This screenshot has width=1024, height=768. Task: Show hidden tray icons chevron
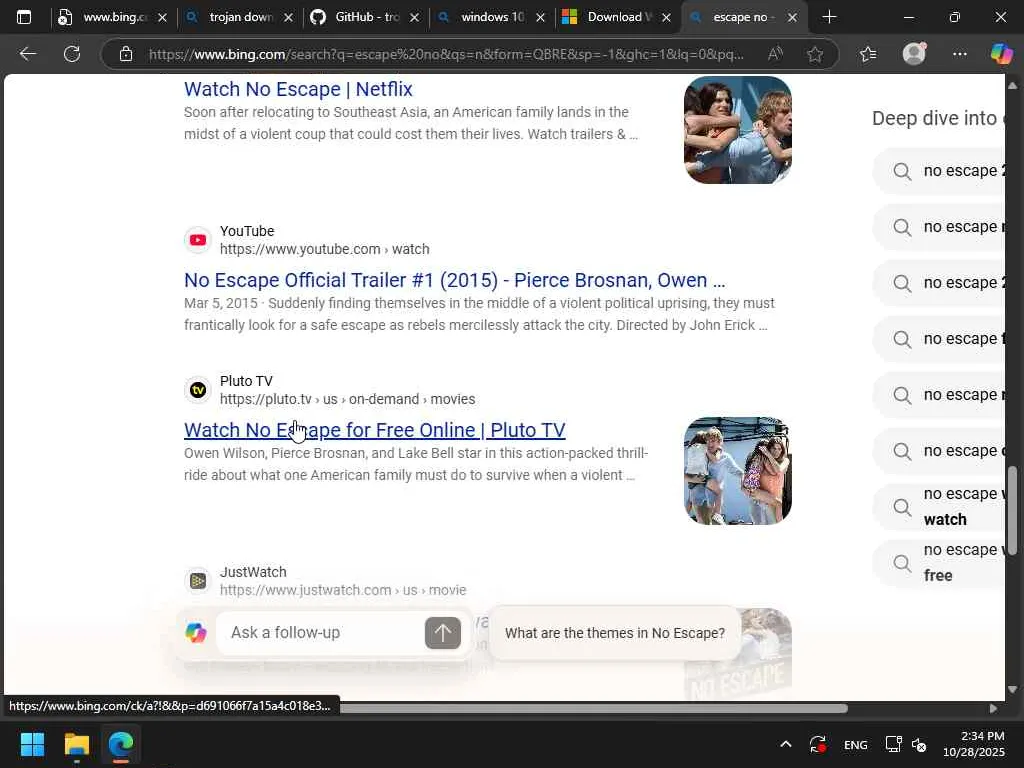(x=786, y=744)
